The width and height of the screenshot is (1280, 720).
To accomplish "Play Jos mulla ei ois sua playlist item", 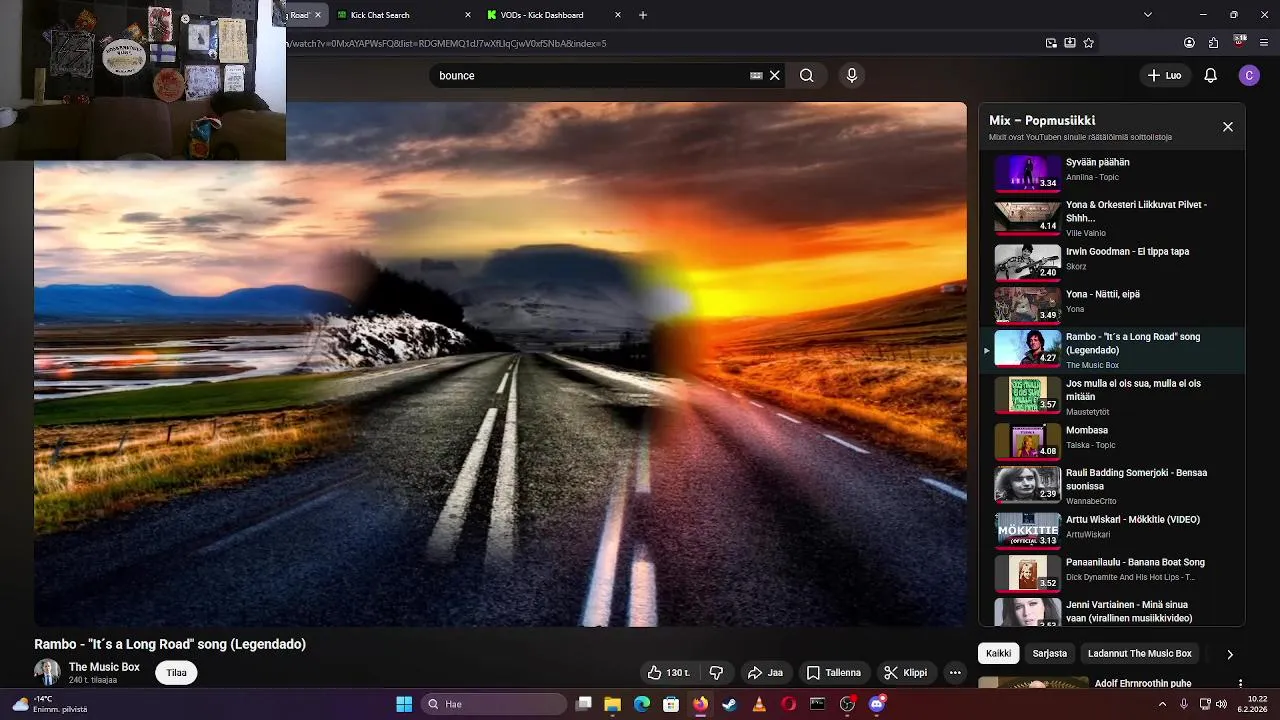I will pos(1111,395).
